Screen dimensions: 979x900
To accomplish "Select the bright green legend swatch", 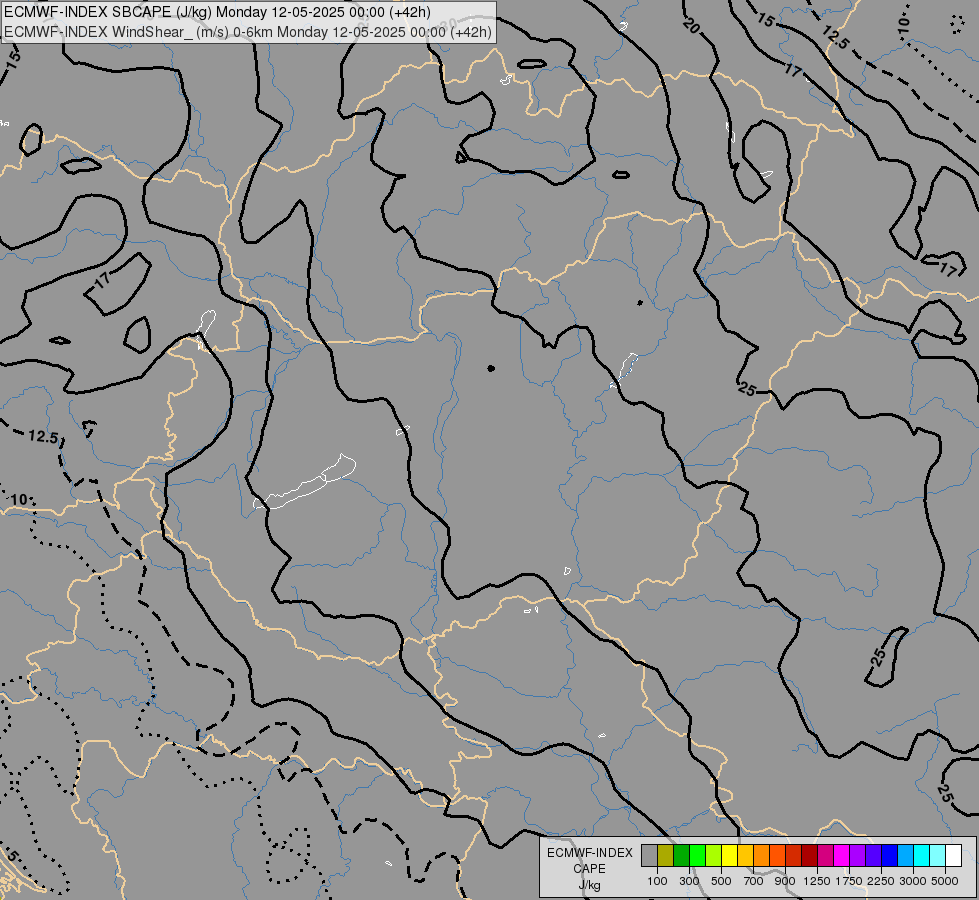I will tap(697, 855).
